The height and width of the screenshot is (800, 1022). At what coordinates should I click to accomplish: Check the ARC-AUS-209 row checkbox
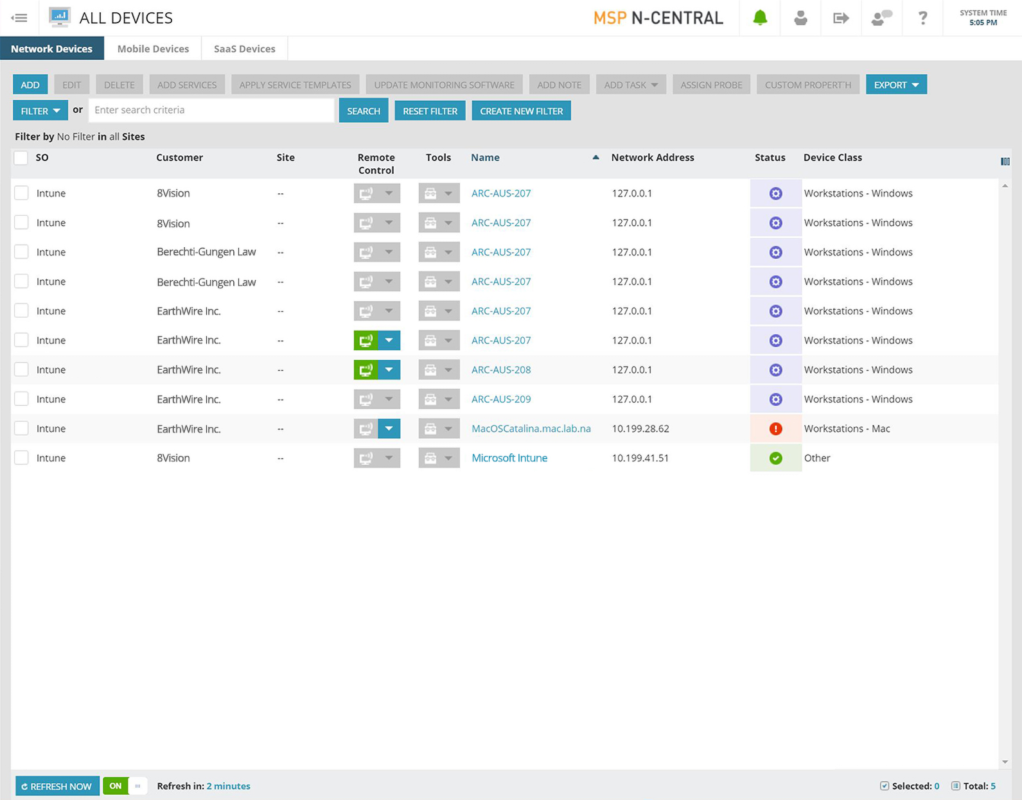tap(21, 399)
